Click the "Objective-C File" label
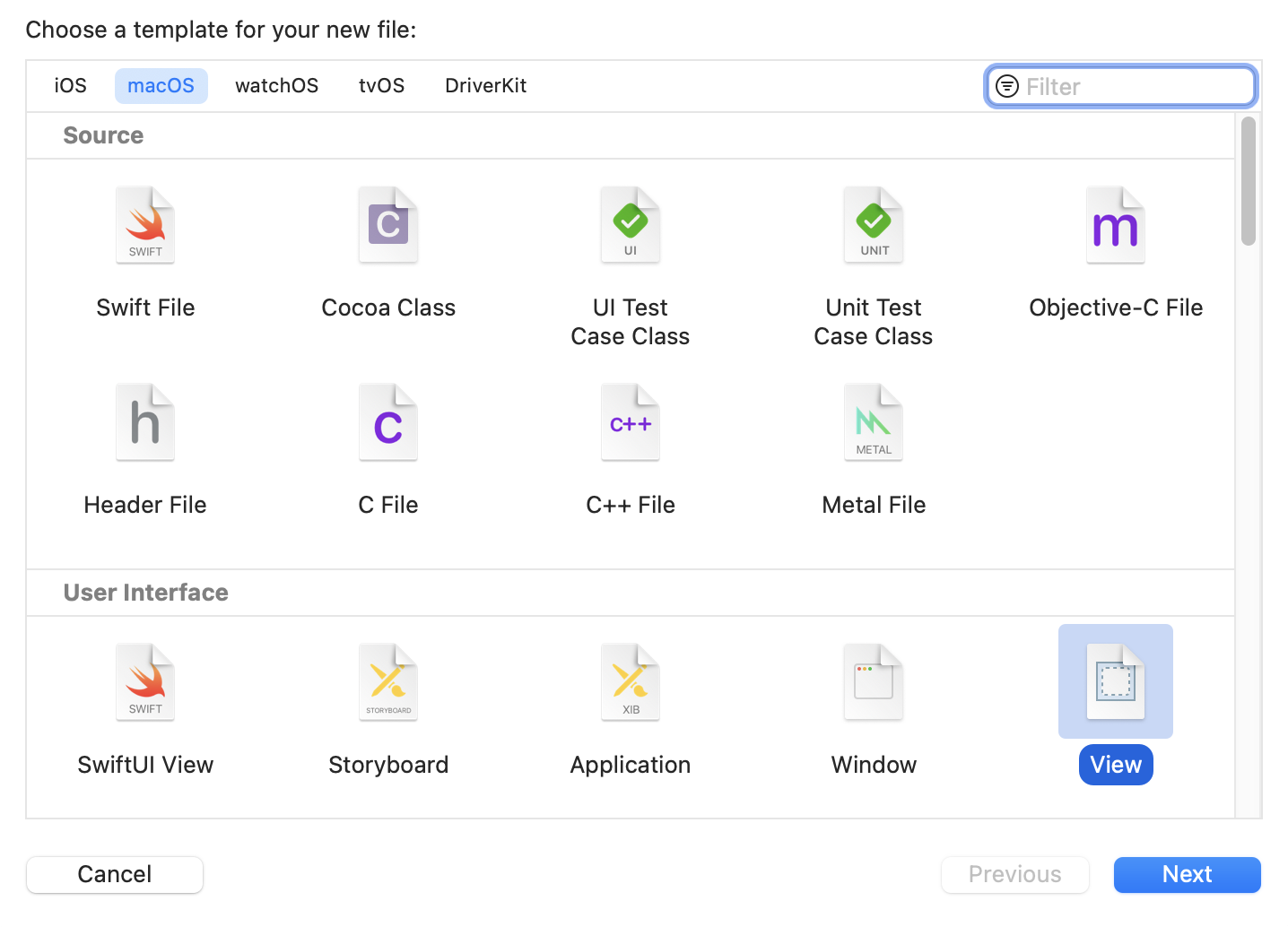 (x=1116, y=308)
